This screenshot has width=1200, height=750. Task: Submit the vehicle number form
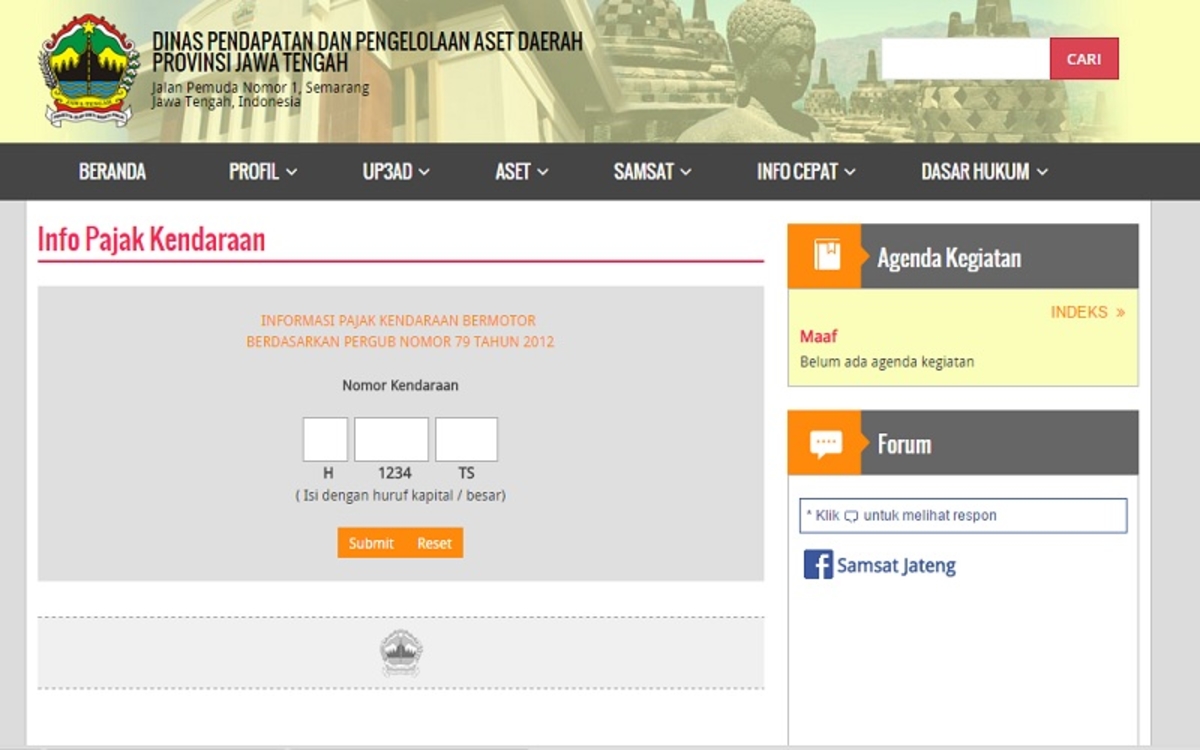point(371,543)
